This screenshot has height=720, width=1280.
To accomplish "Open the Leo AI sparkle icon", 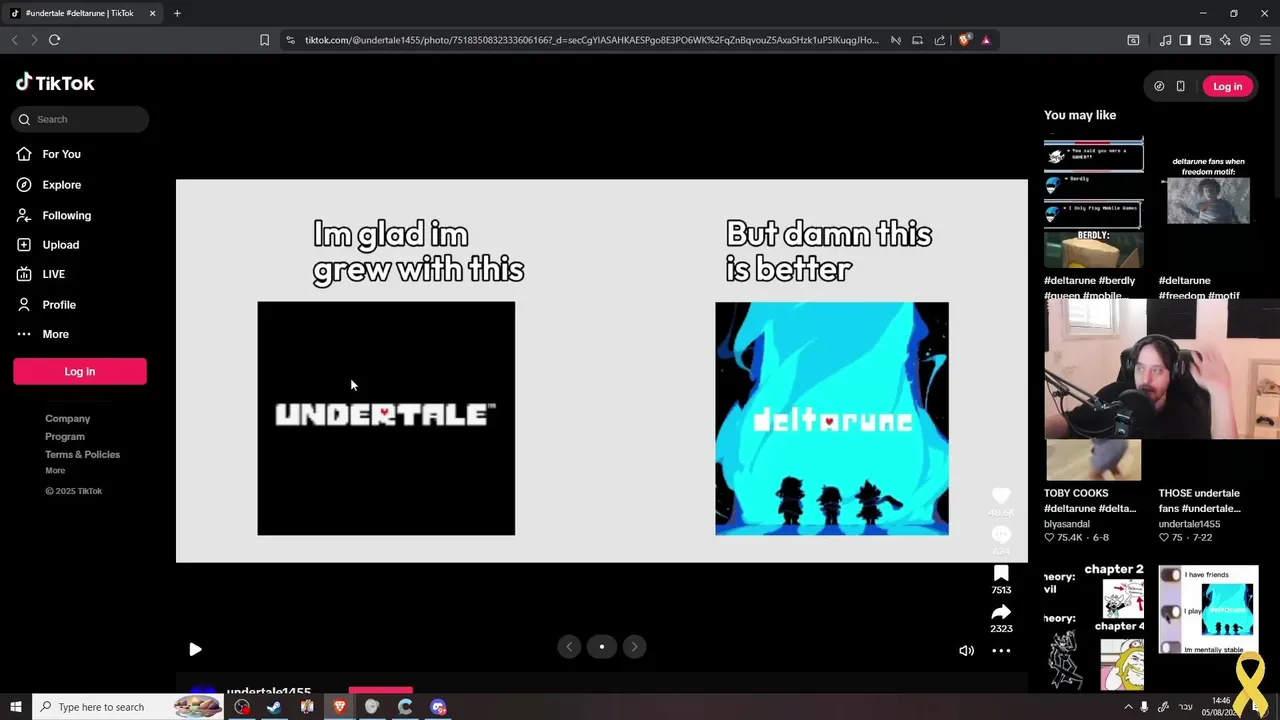I will [x=1225, y=40].
